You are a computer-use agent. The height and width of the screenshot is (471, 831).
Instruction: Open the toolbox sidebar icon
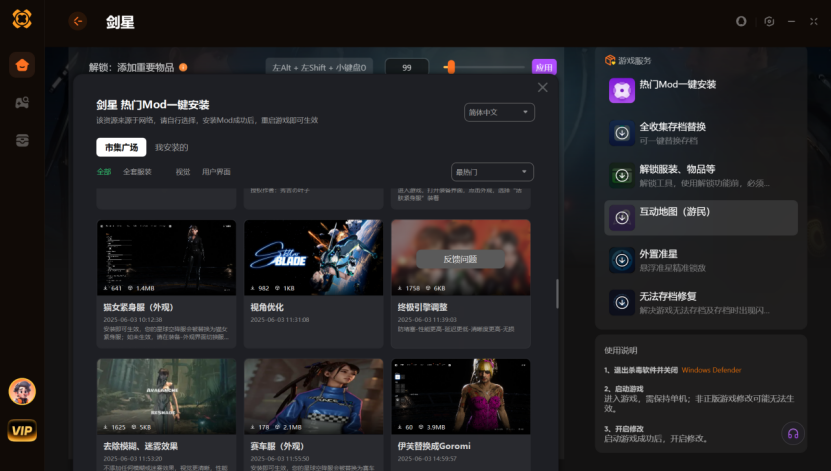22,140
